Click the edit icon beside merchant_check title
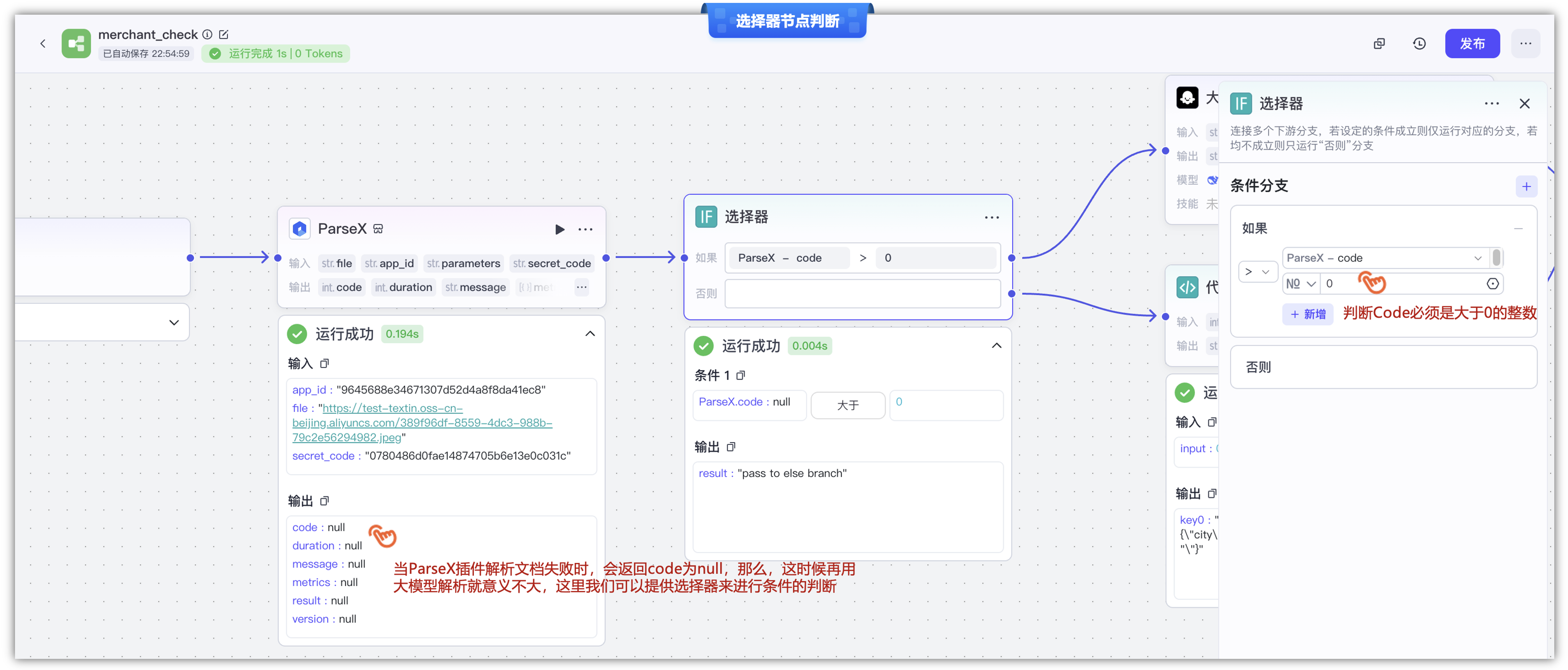This screenshot has width=1568, height=670. 223,34
